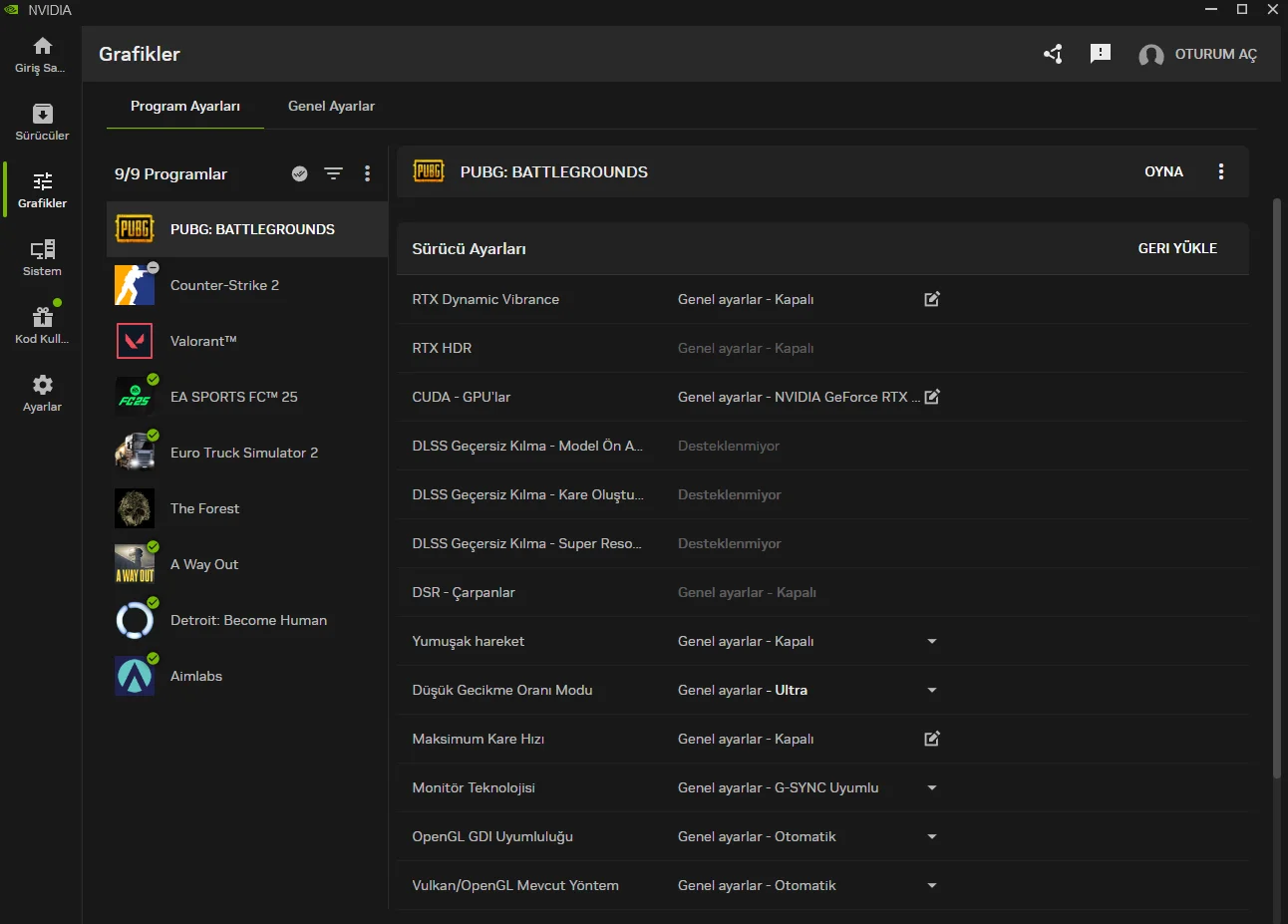This screenshot has height=924, width=1288.
Task: Toggle the optimized programs checkmark filter
Action: (x=299, y=173)
